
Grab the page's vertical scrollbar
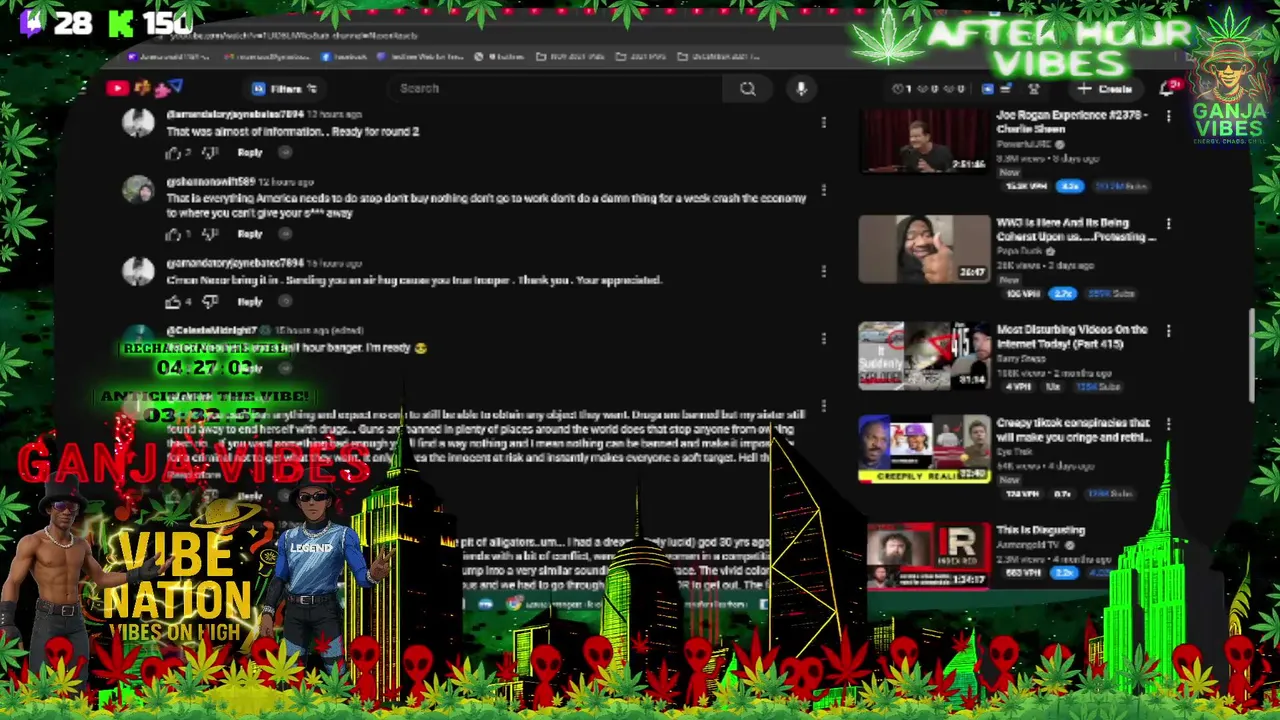pyautogui.click(x=1250, y=355)
